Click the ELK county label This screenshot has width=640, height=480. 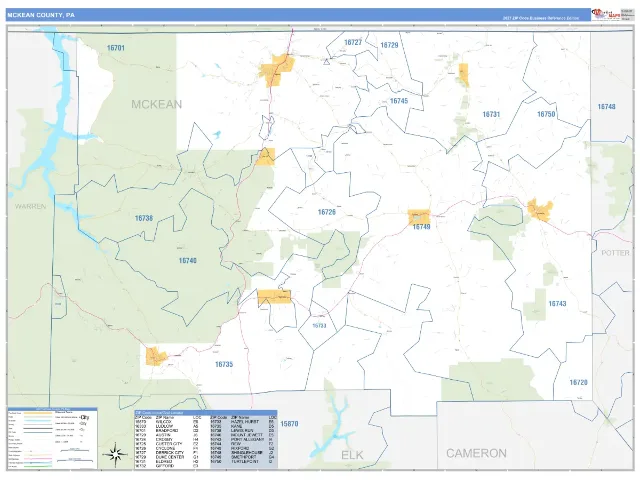click(x=352, y=455)
